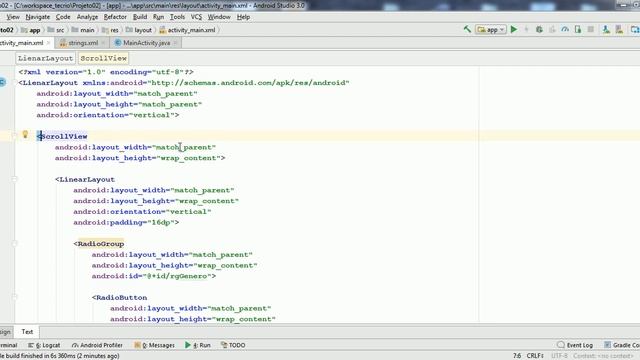Screen dimensions: 640x360
Task: Click the app breadcrumb in navigation bar
Action: [31, 30]
